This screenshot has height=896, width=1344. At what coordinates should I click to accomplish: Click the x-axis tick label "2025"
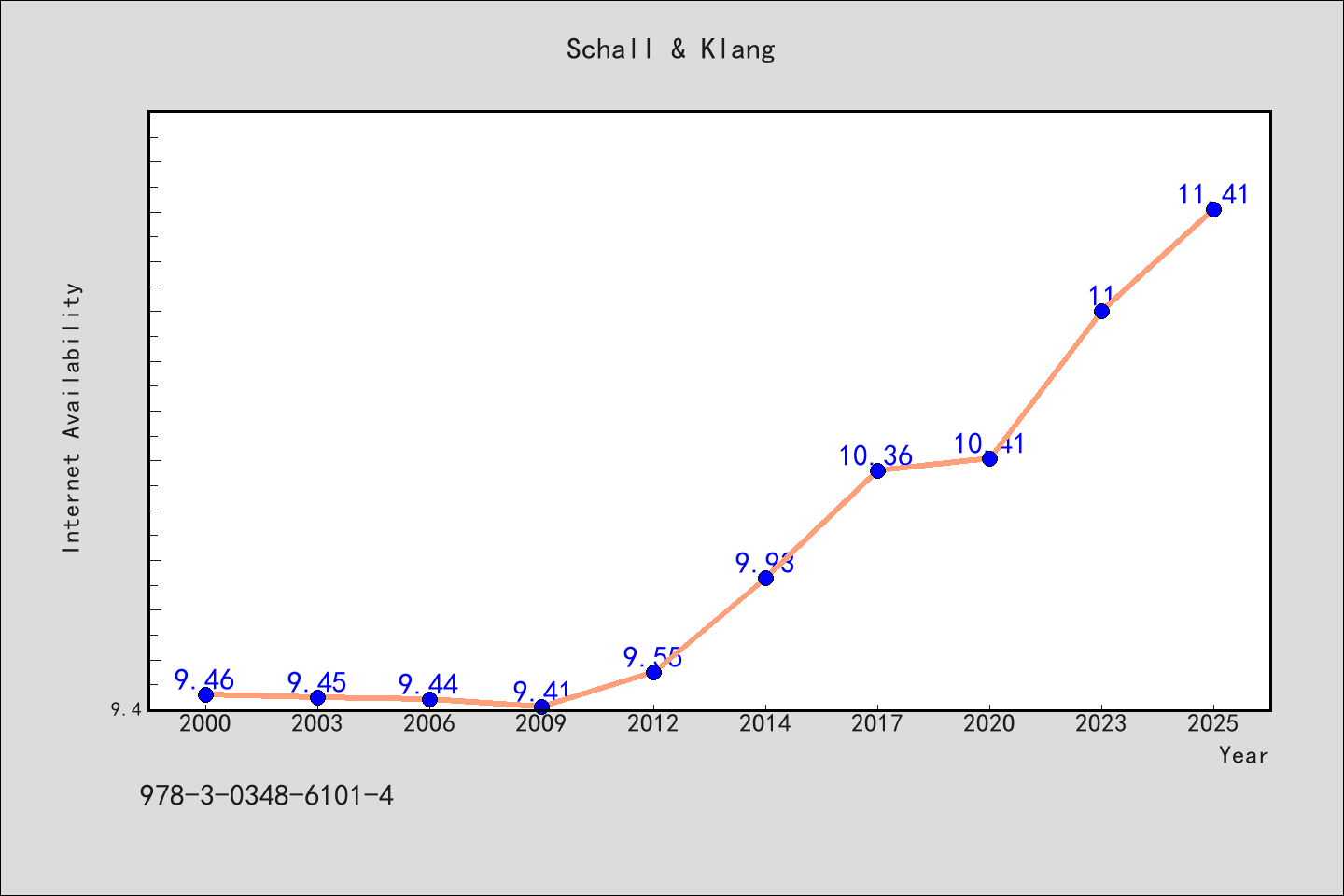click(x=1213, y=723)
